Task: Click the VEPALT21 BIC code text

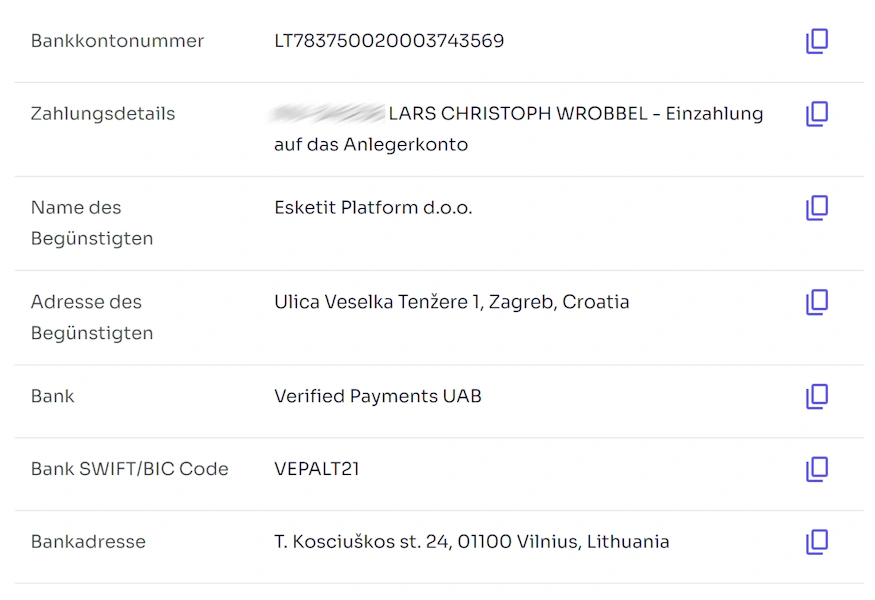Action: 316,469
